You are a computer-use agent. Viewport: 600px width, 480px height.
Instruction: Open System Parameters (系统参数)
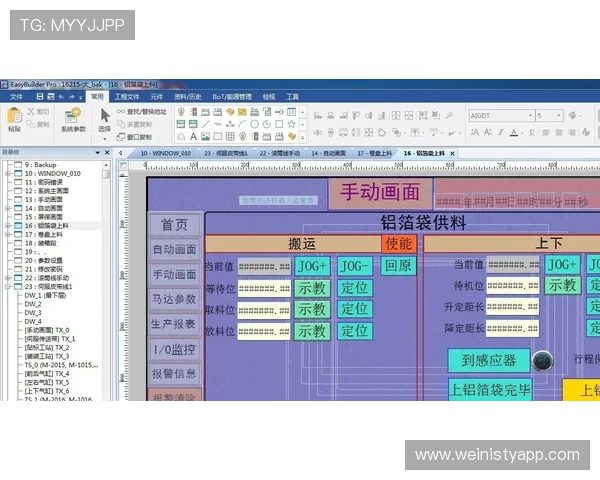point(73,120)
